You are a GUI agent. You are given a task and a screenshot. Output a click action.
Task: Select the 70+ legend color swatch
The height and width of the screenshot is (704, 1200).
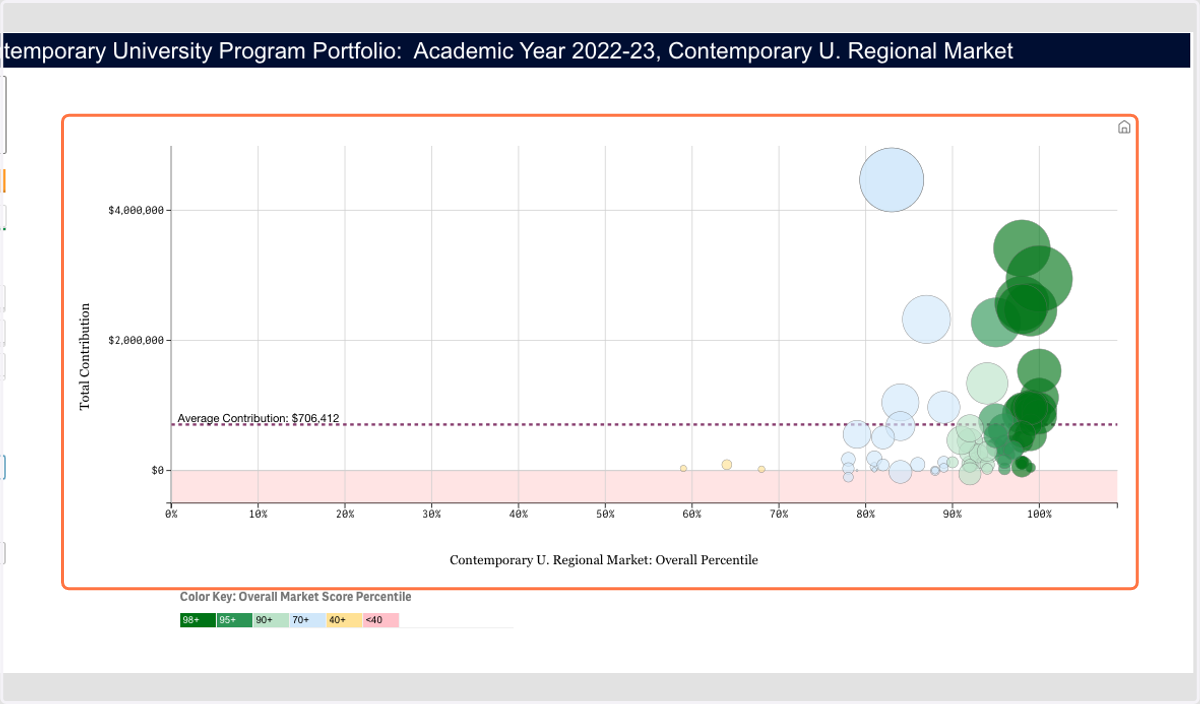[x=308, y=620]
